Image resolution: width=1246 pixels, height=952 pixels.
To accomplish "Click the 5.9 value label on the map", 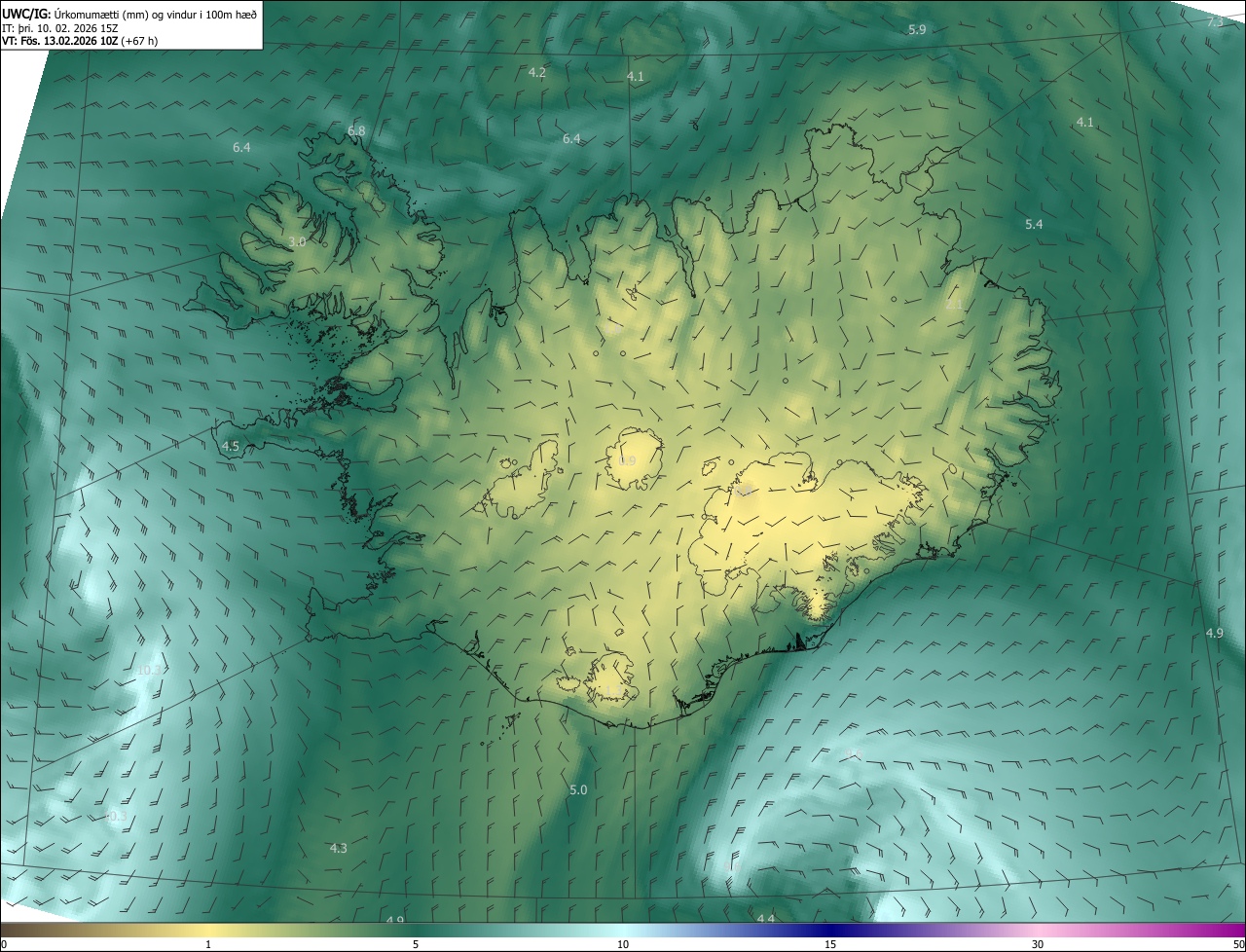I will click(917, 30).
